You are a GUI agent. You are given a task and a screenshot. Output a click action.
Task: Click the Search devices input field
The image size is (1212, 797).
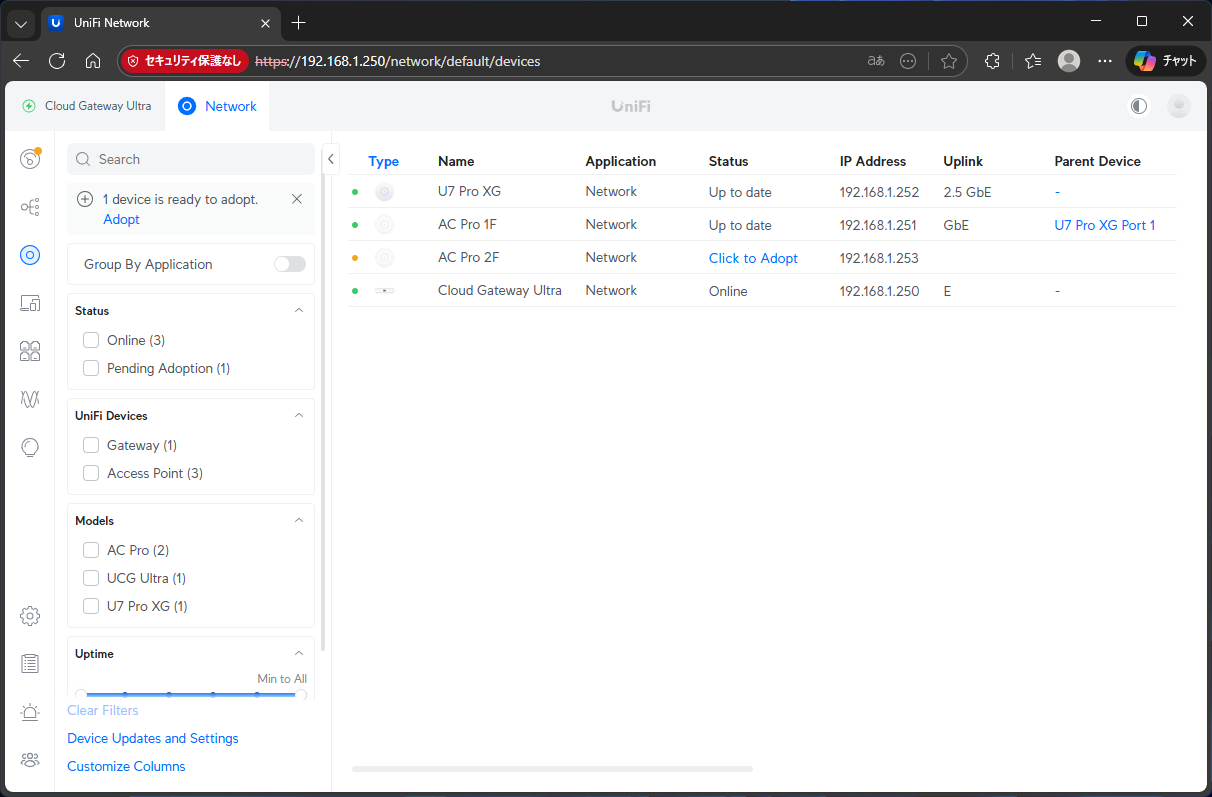pyautogui.click(x=200, y=159)
